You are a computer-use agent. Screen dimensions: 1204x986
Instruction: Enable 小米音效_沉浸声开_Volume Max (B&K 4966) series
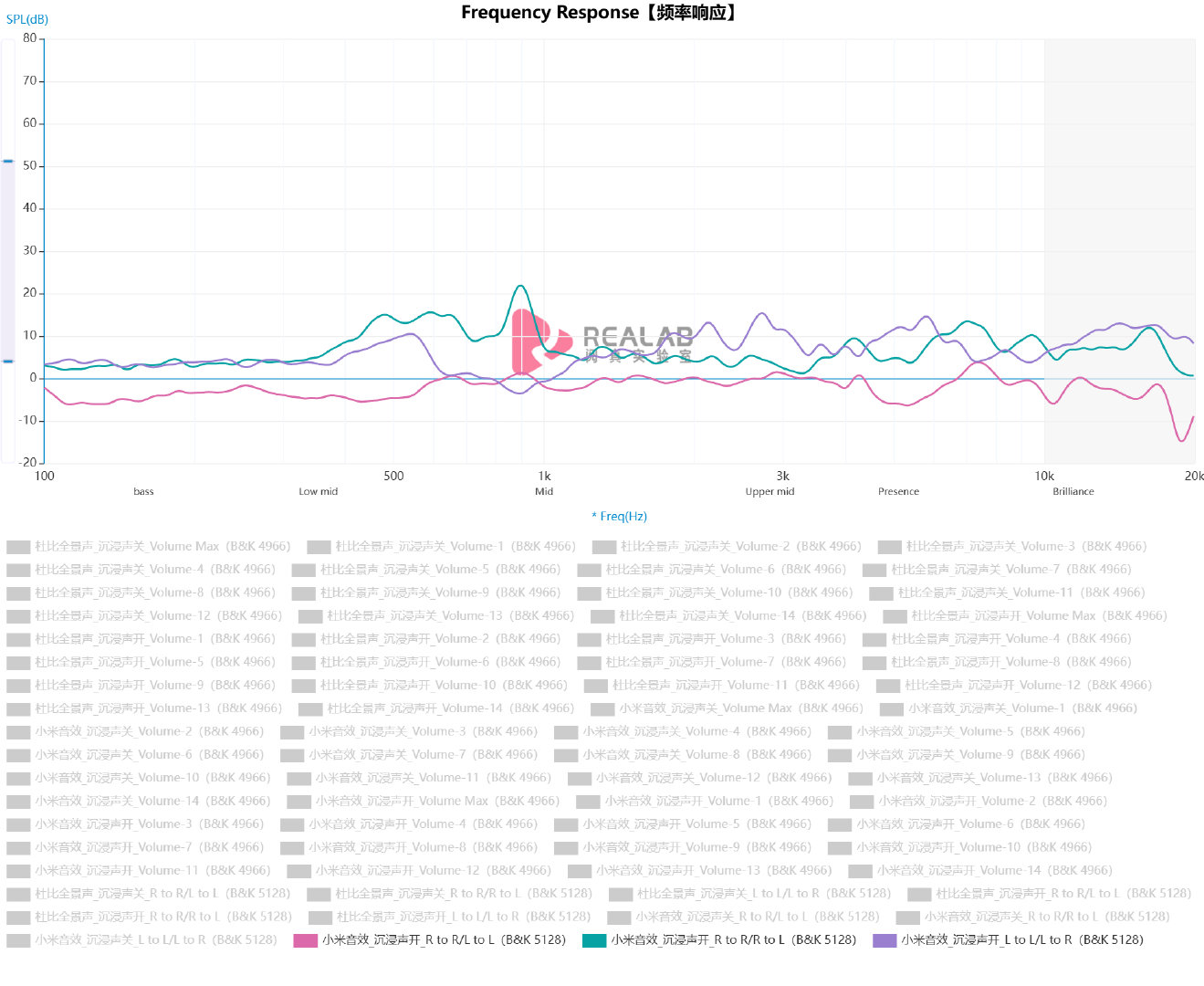point(424,802)
